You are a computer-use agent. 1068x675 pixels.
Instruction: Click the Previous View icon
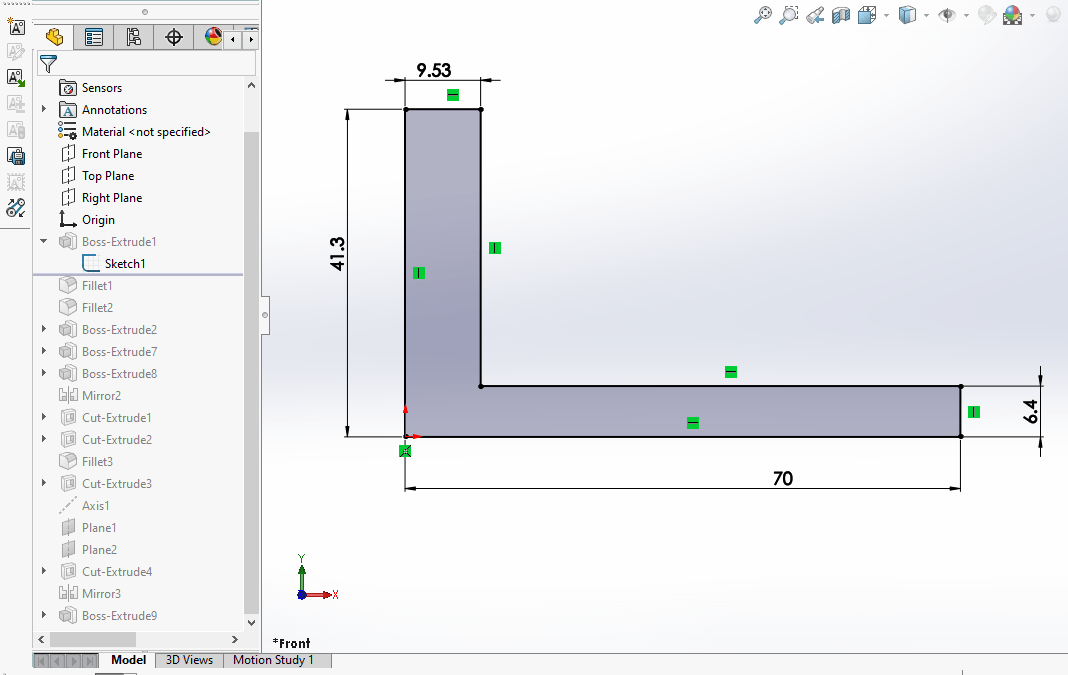pos(815,15)
